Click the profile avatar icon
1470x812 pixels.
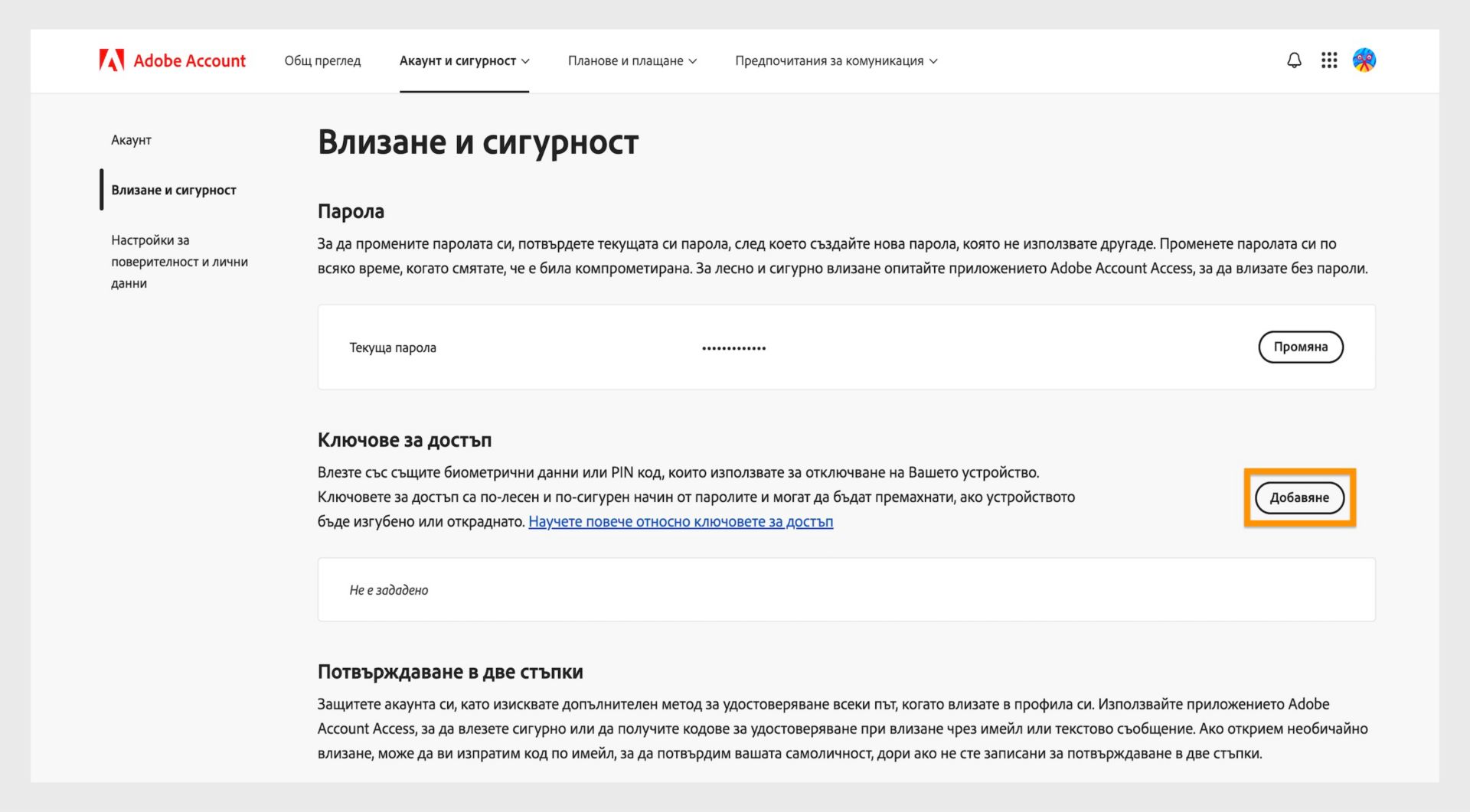[1364, 60]
